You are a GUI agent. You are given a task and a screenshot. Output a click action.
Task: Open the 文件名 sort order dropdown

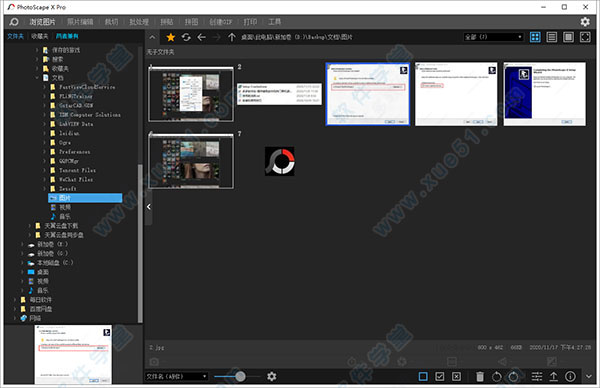pos(176,377)
